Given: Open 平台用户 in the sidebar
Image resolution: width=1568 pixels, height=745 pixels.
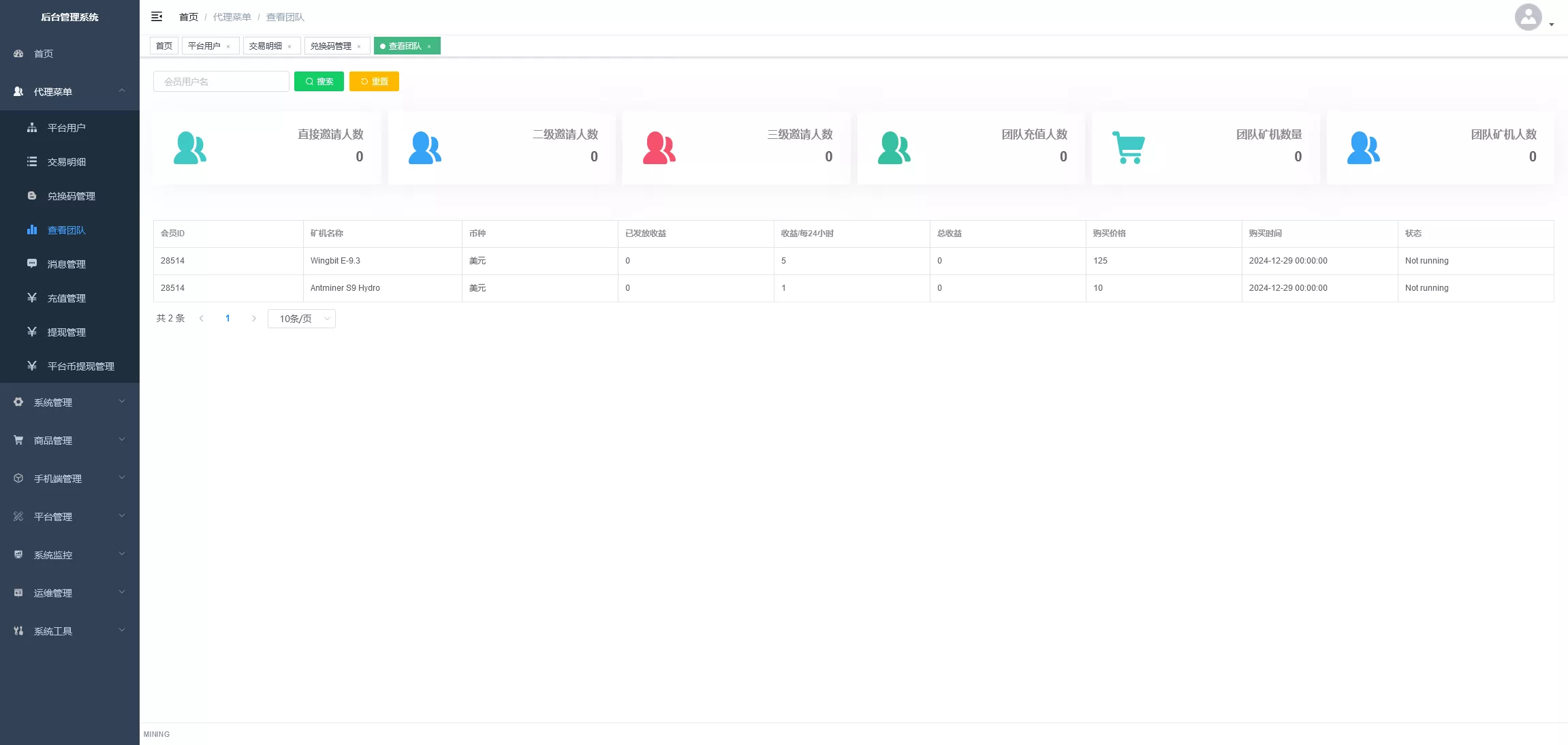Looking at the screenshot, I should 66,128.
